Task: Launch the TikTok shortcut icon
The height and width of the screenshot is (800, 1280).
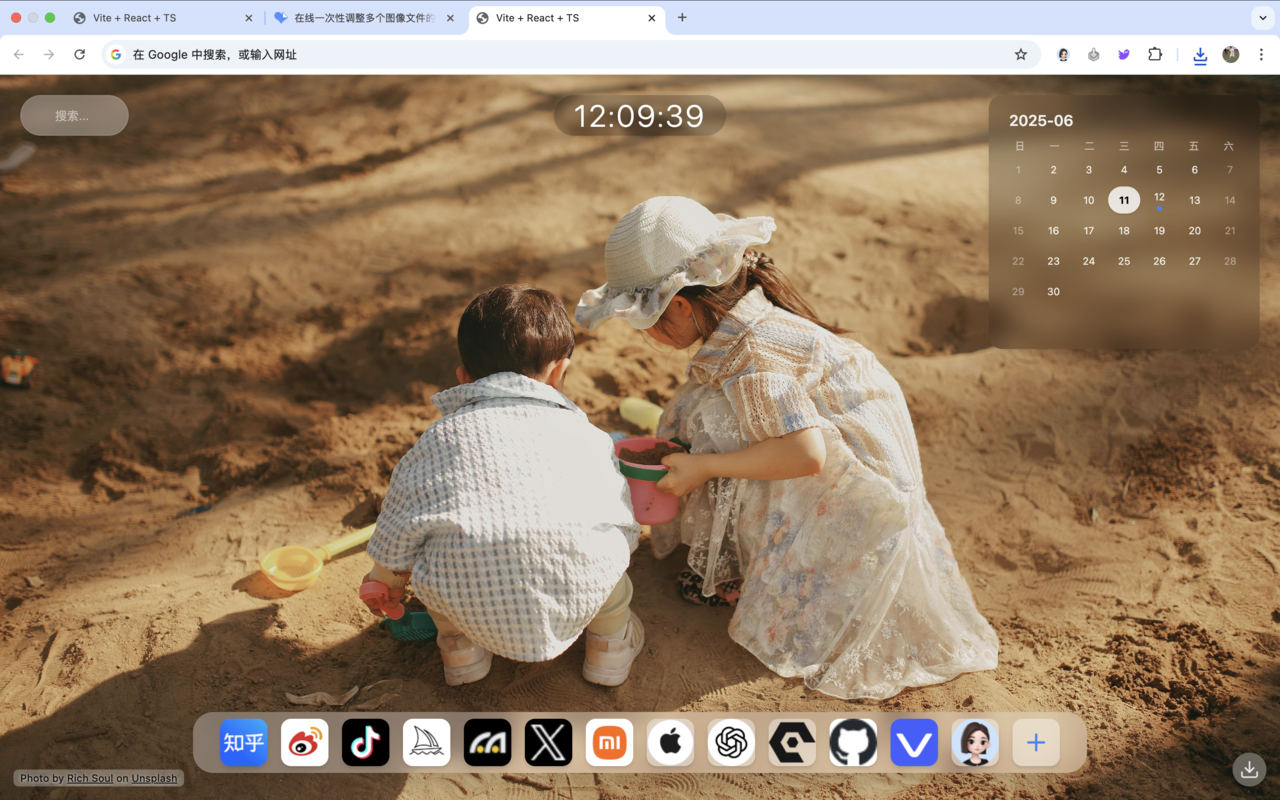Action: (366, 743)
